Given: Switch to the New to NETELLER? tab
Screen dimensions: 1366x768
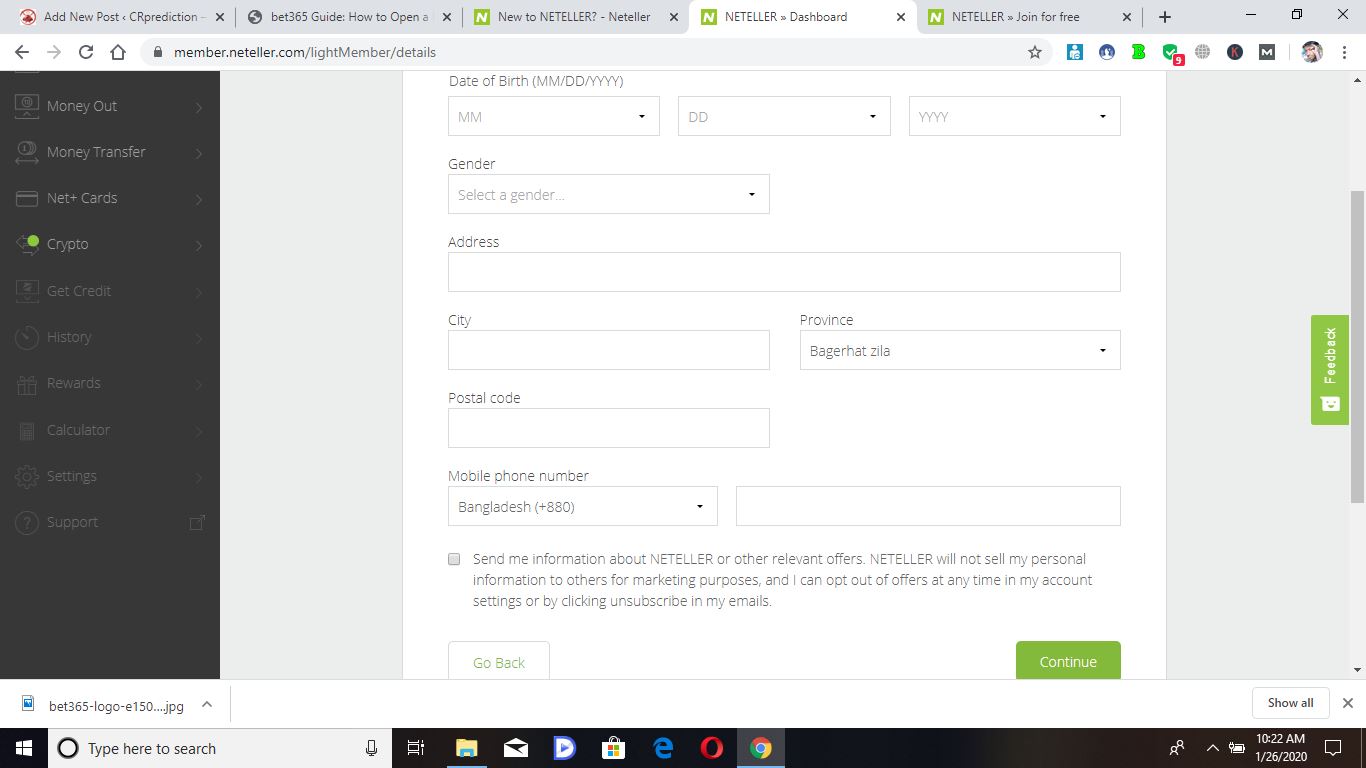Looking at the screenshot, I should (x=575, y=17).
